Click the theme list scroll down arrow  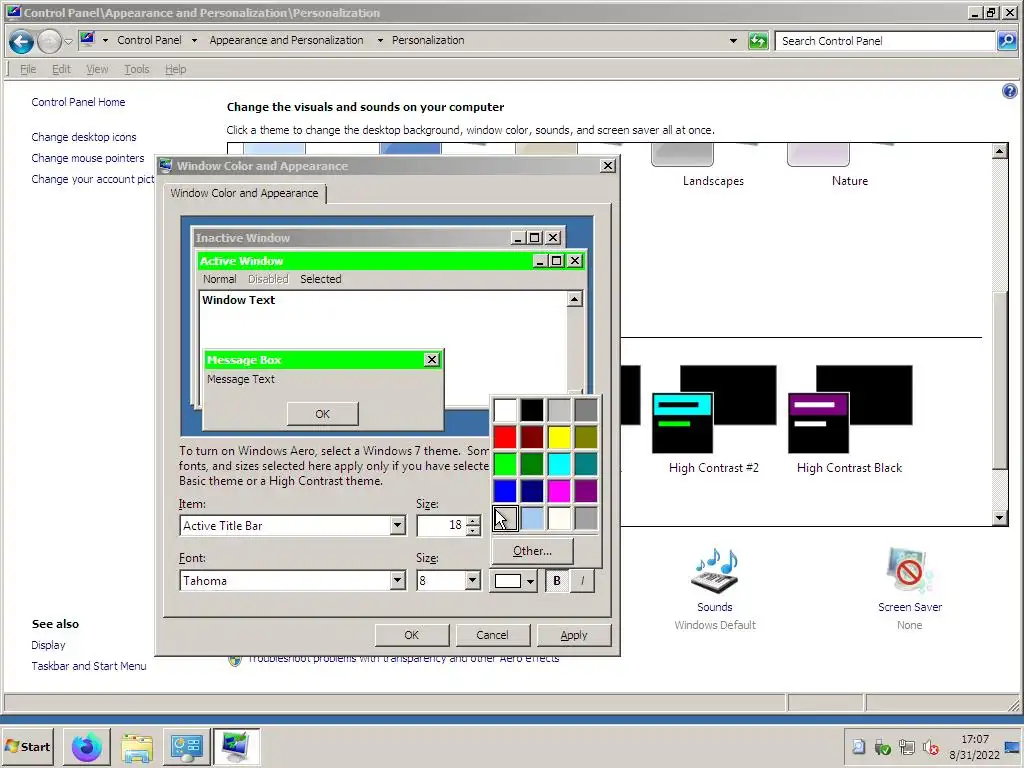[999, 518]
